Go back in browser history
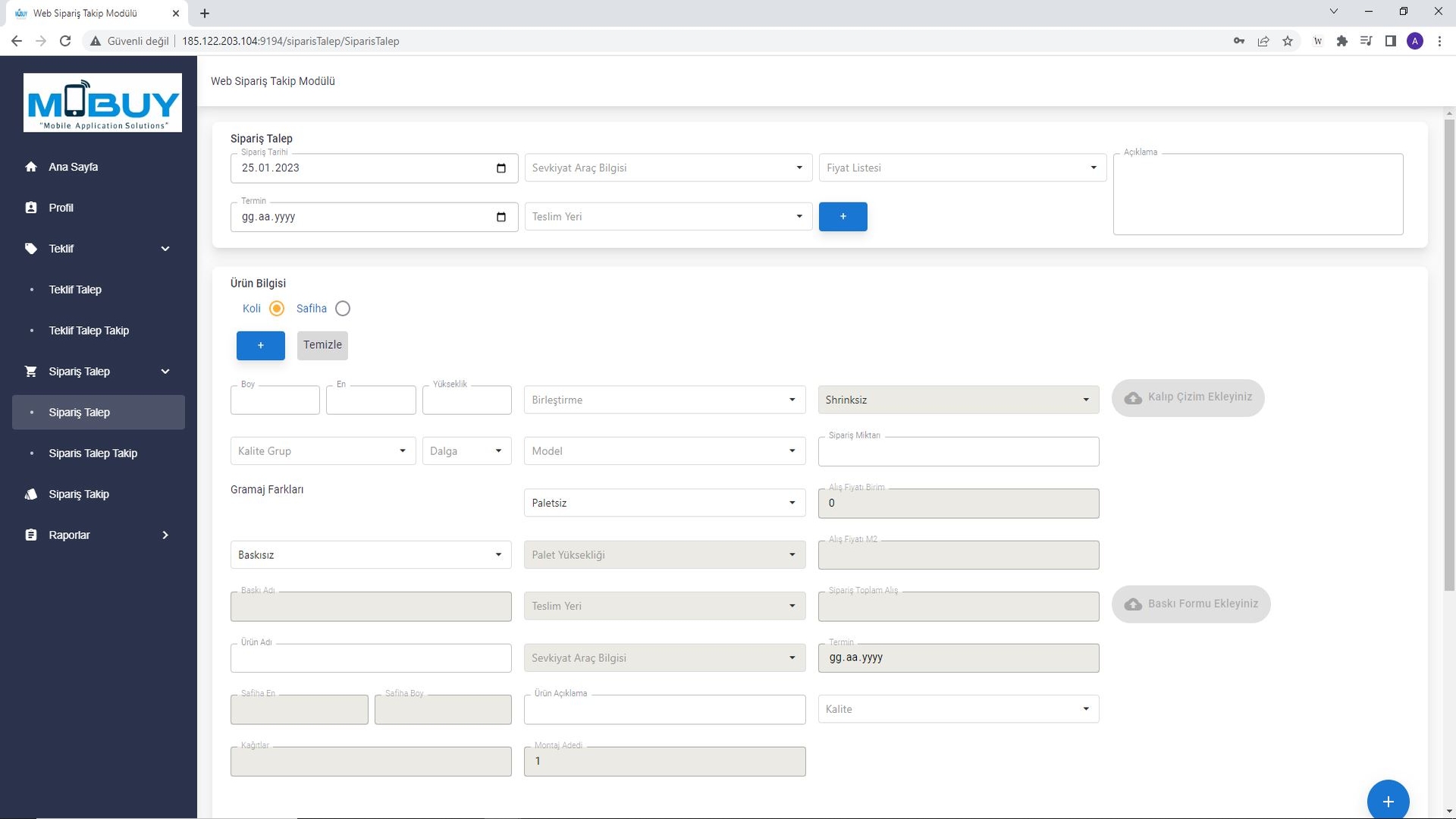Screen dimensions: 1456x819 point(17,41)
